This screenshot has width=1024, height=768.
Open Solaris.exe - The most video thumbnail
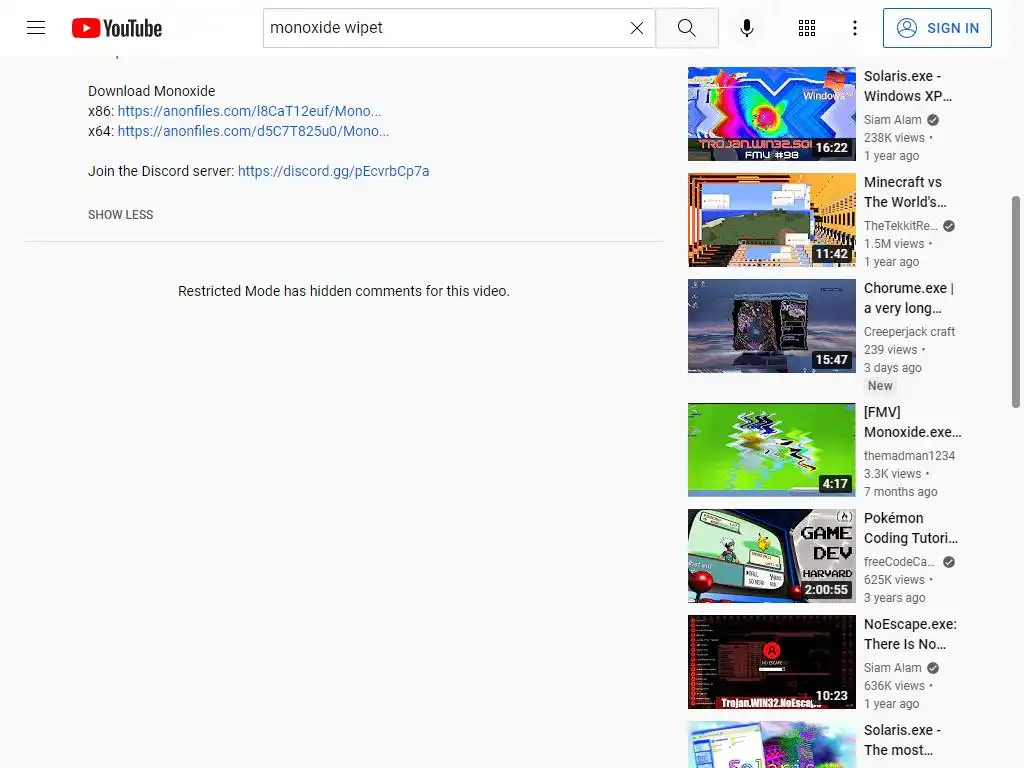[x=771, y=744]
